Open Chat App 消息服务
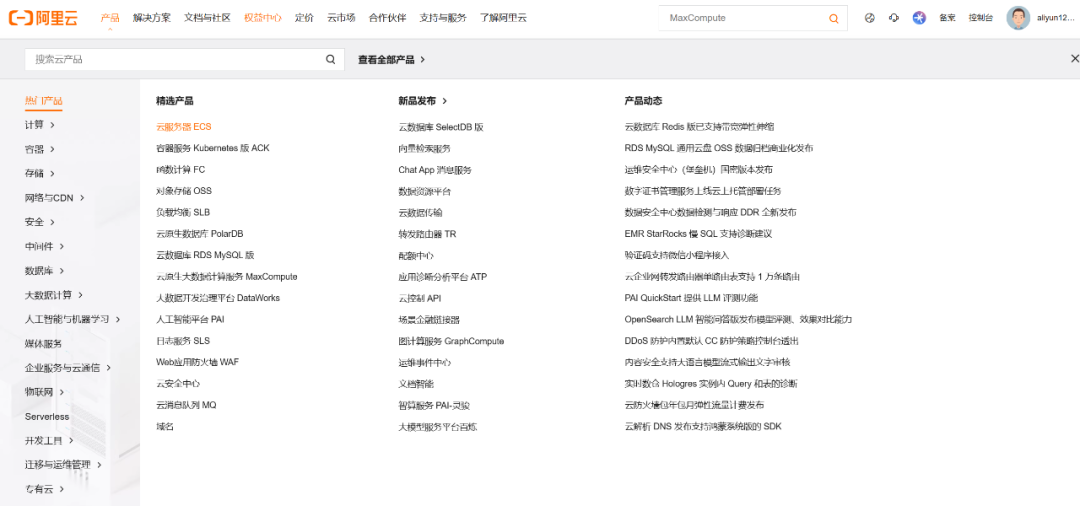1080x506 pixels. (x=435, y=169)
